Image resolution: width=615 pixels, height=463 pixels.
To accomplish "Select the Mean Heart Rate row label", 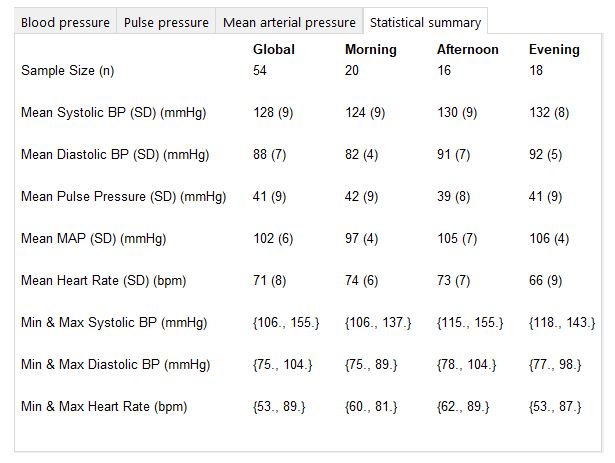I will 103,281.
